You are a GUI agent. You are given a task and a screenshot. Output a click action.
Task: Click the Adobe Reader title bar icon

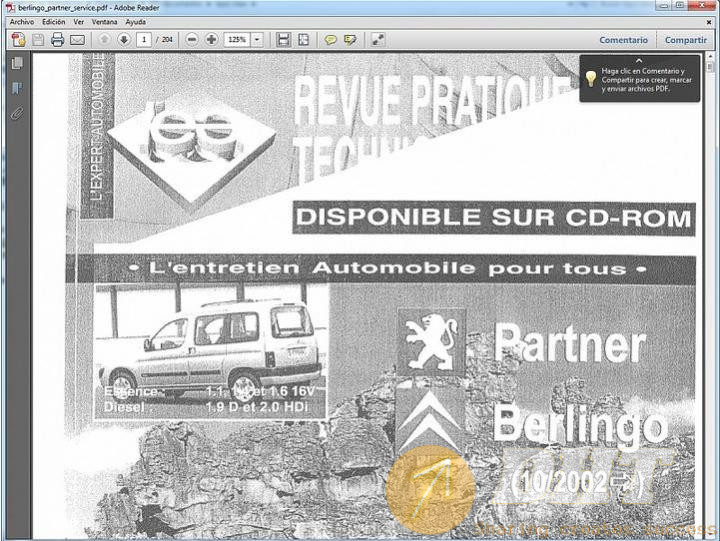[11, 7]
